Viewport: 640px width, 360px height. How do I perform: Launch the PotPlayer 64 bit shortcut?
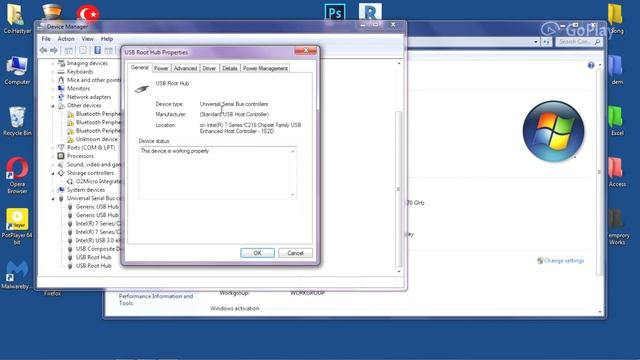click(17, 226)
